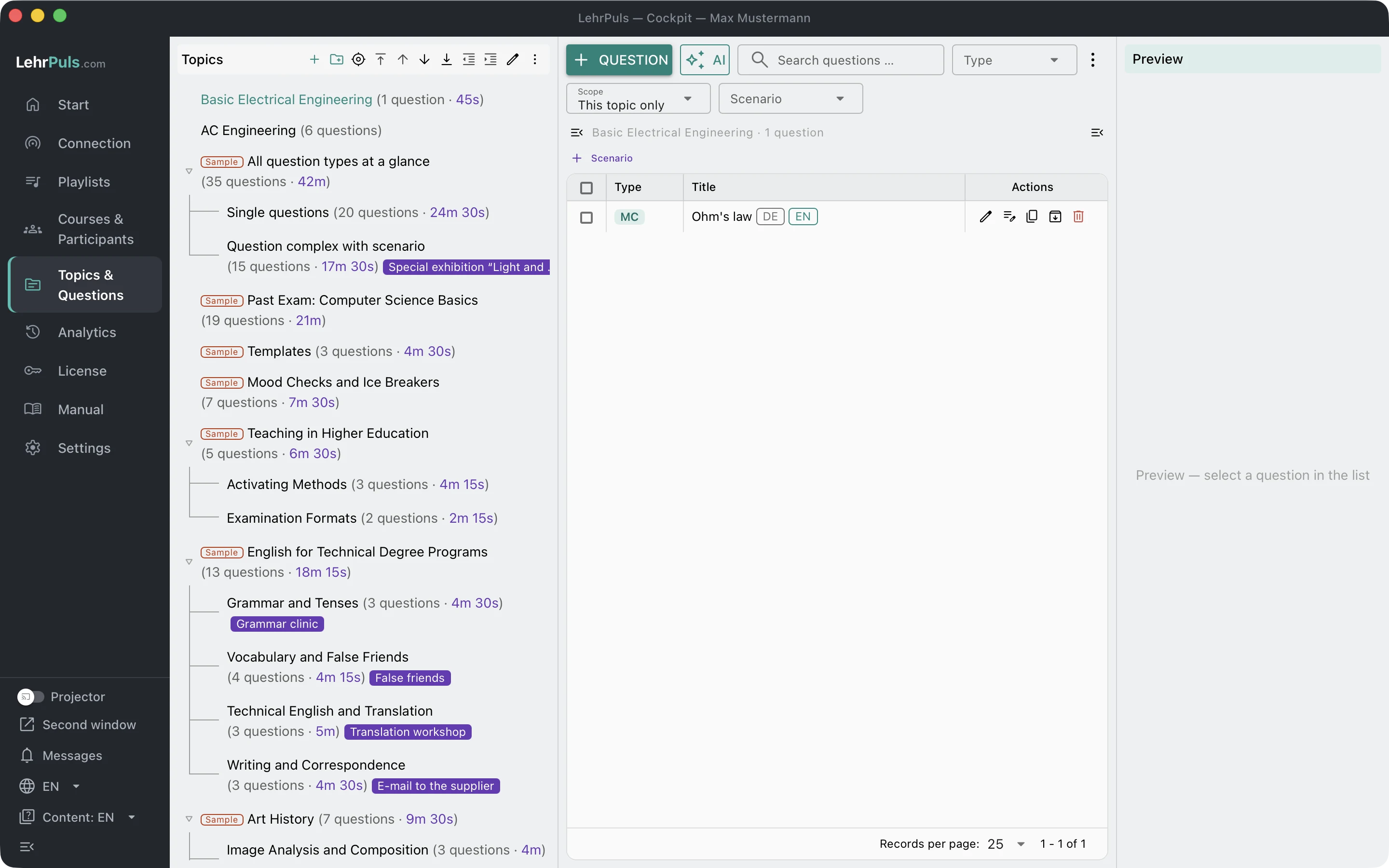
Task: Collapse the sidebar with bottom menu icon
Action: click(x=27, y=846)
